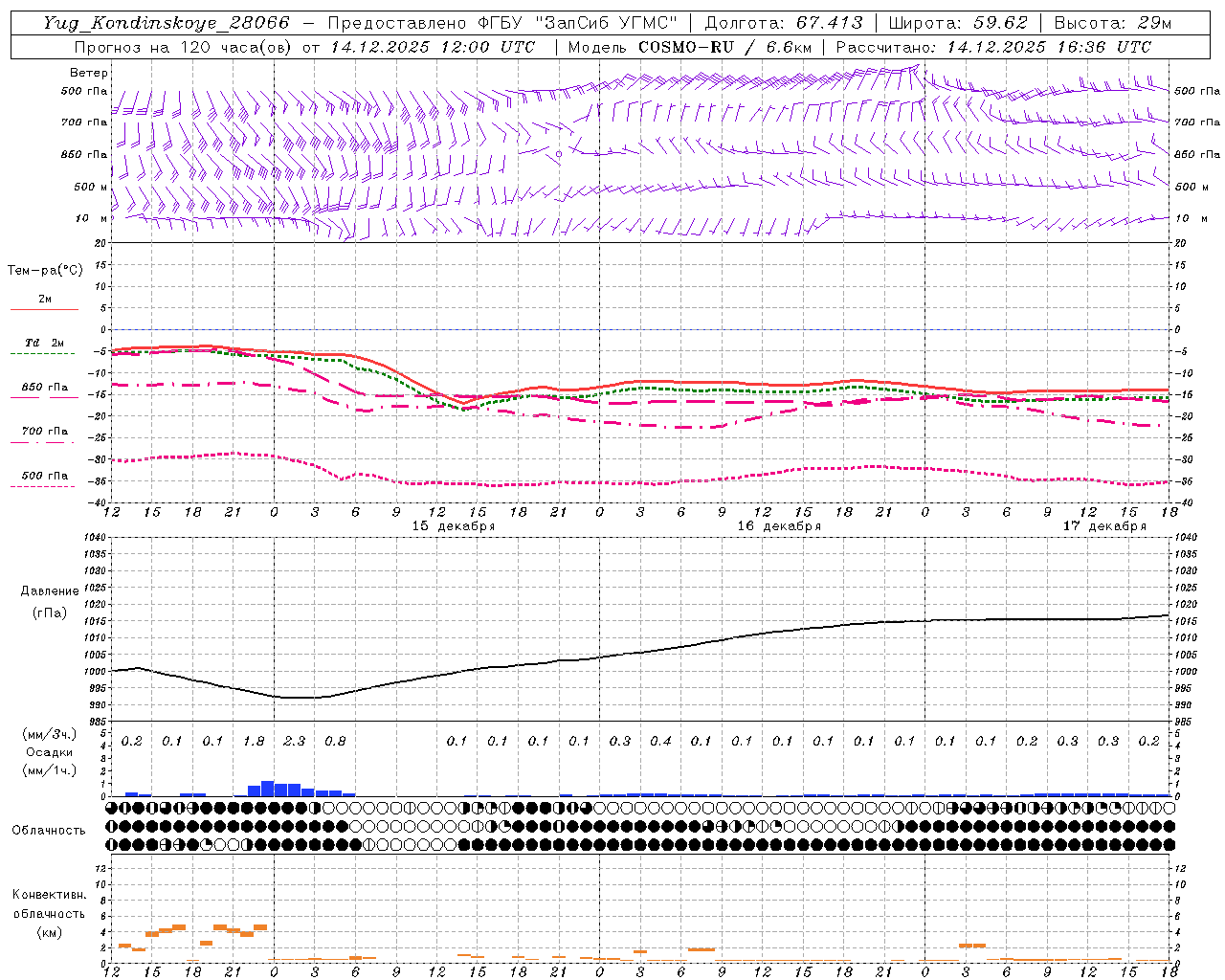Click the forecast start time 14.12.2025 12:00 UTC
Viewport: 1225px width, 980px height.
click(x=433, y=47)
